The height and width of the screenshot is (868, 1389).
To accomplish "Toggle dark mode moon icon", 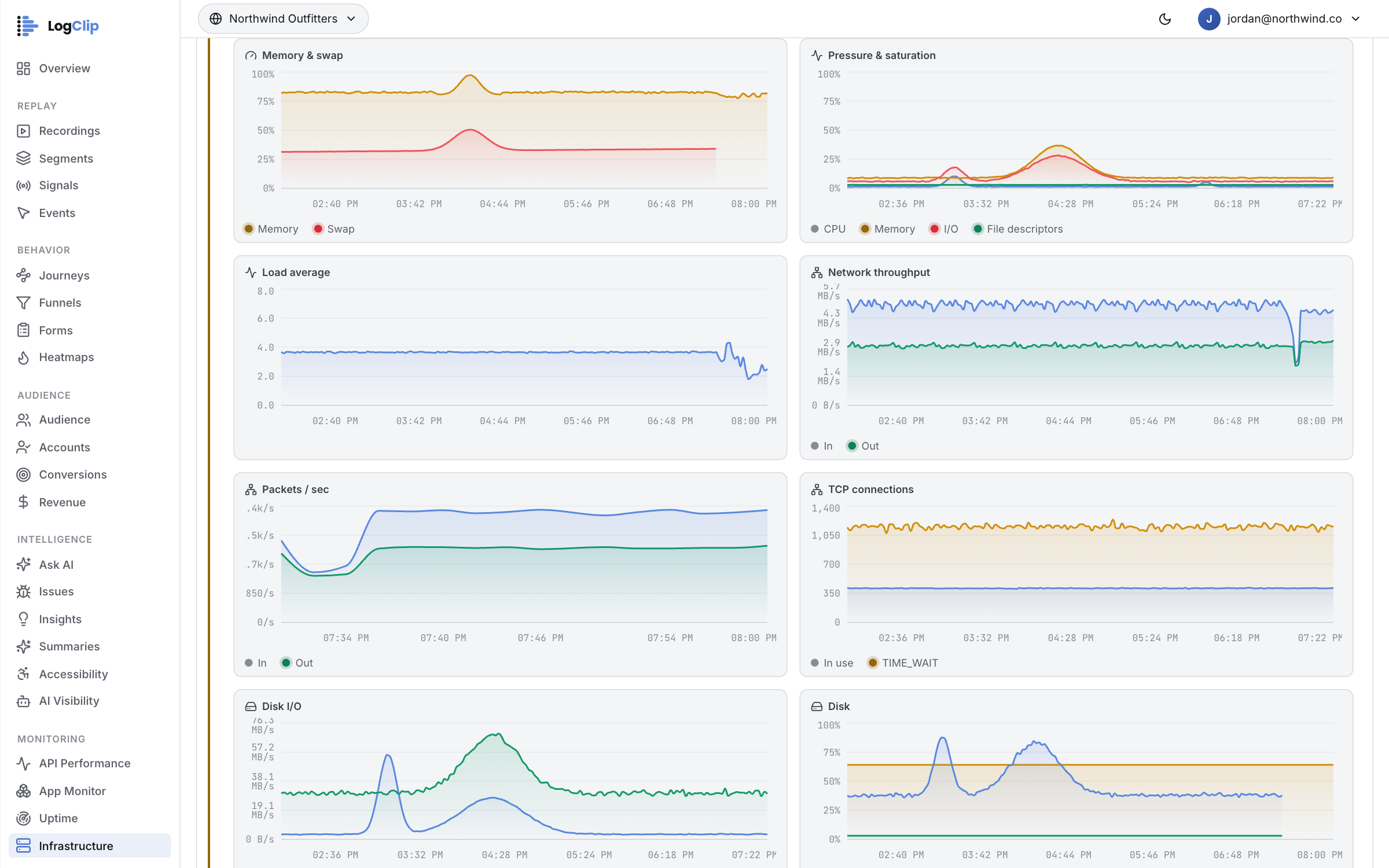I will tap(1164, 19).
